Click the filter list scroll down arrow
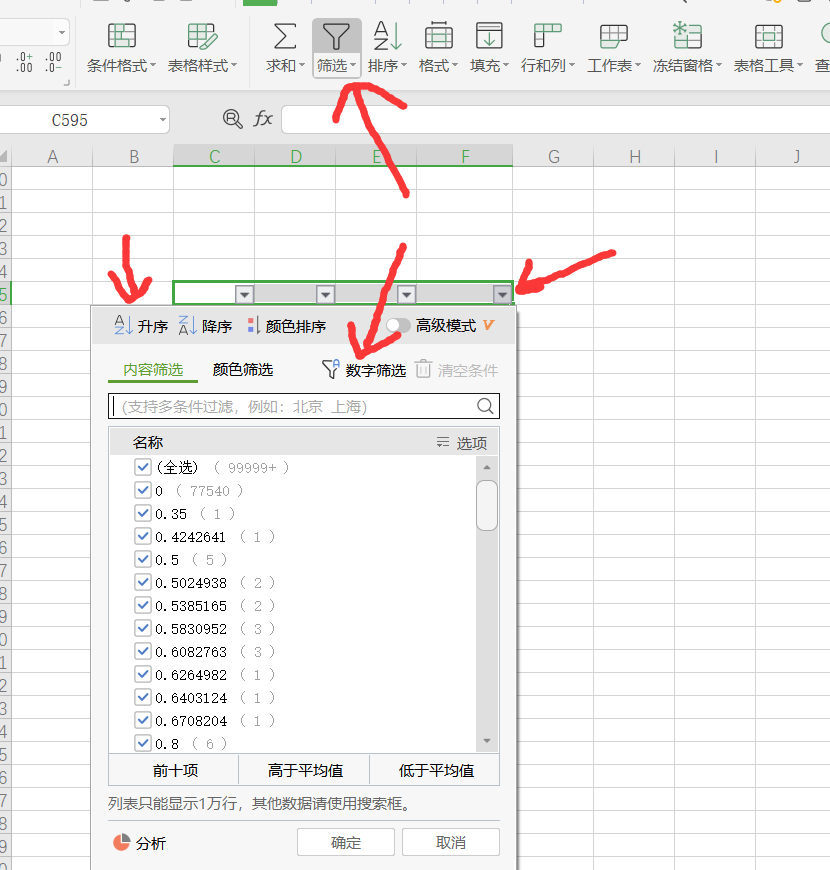 (487, 741)
